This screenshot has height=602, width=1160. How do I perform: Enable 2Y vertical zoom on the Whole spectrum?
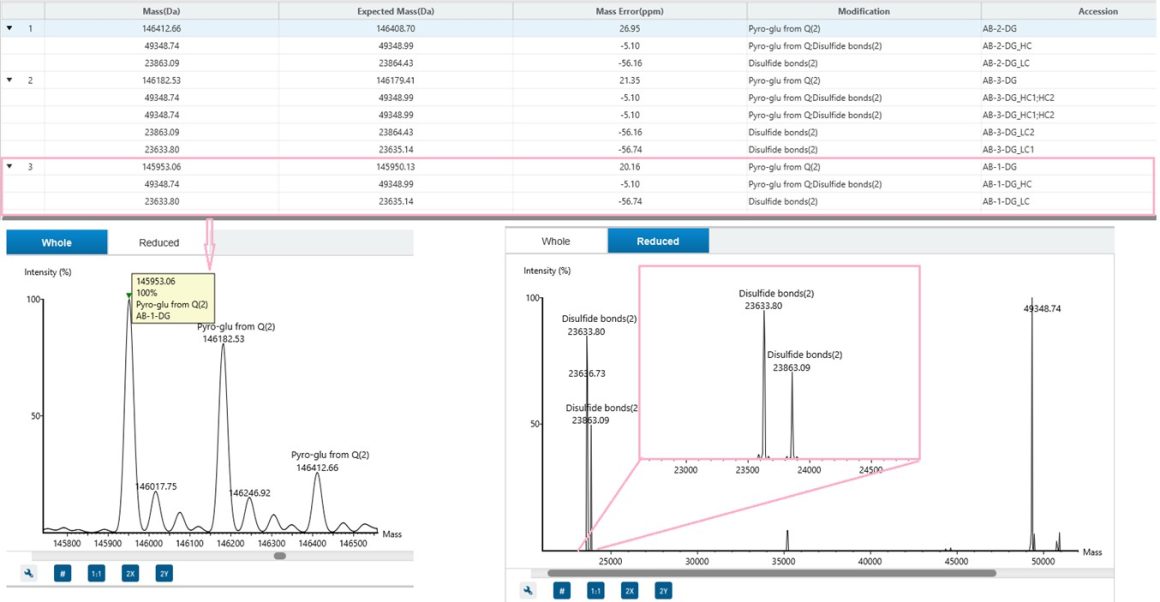click(x=162, y=572)
